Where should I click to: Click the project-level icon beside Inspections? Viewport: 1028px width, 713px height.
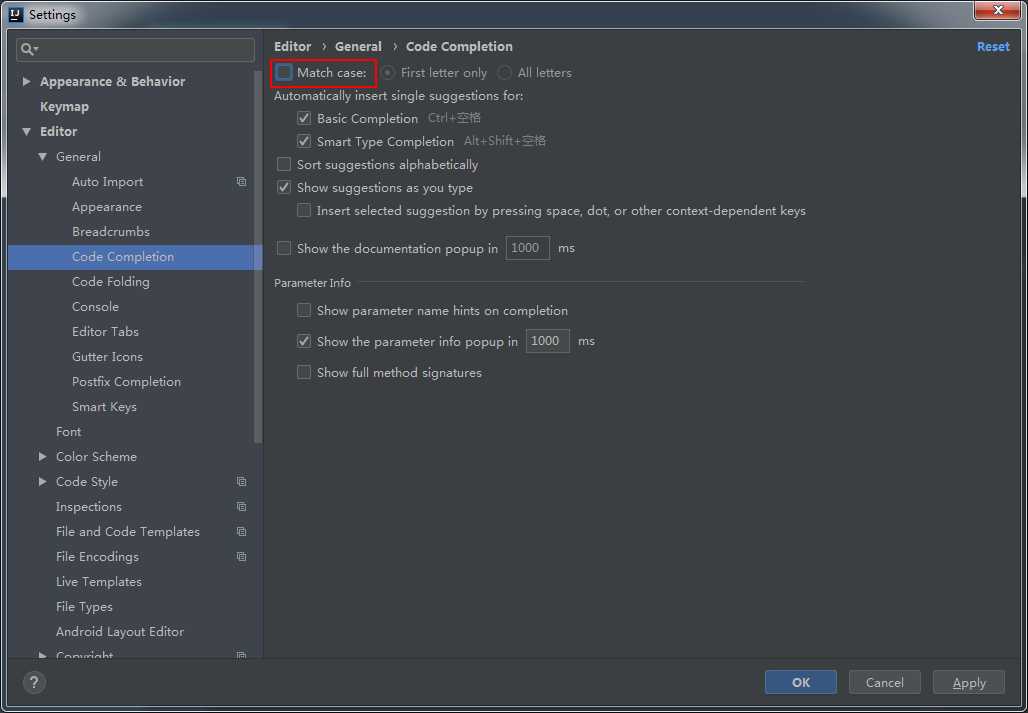(241, 507)
